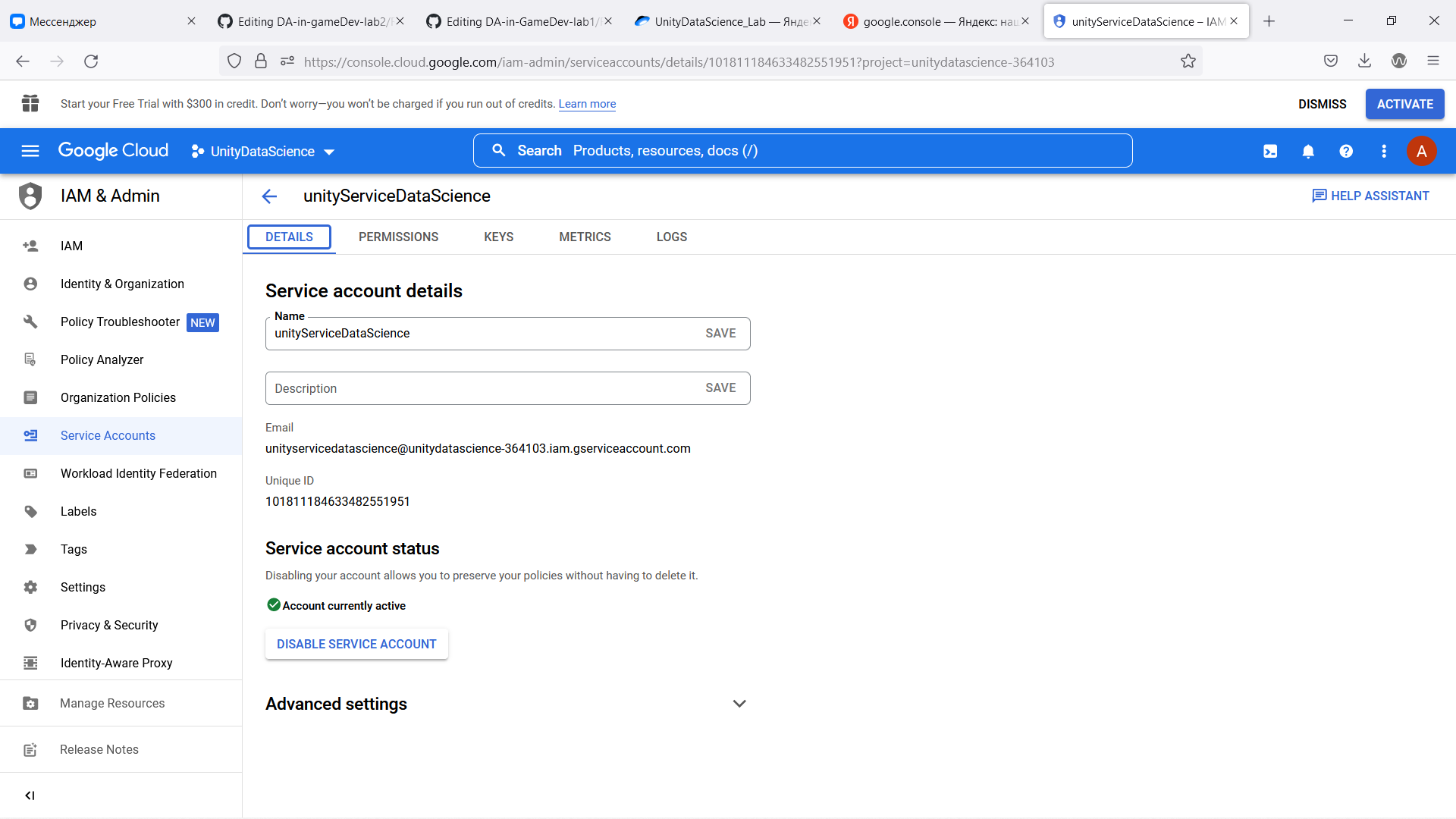Activate Cloud Shell terminal icon

coord(1270,152)
